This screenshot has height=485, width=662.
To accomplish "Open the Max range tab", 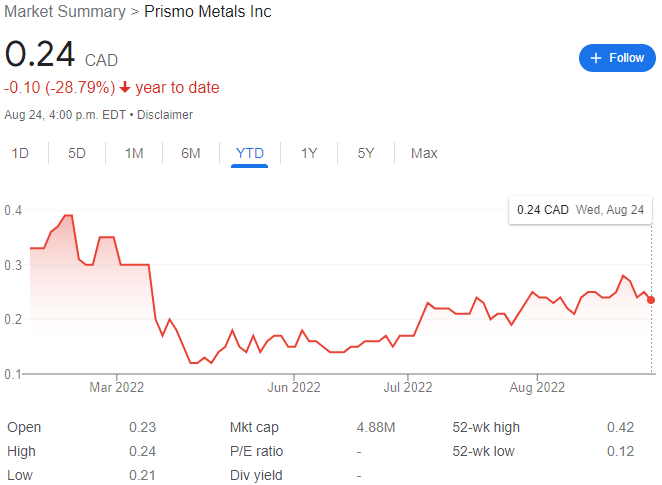I will 424,153.
